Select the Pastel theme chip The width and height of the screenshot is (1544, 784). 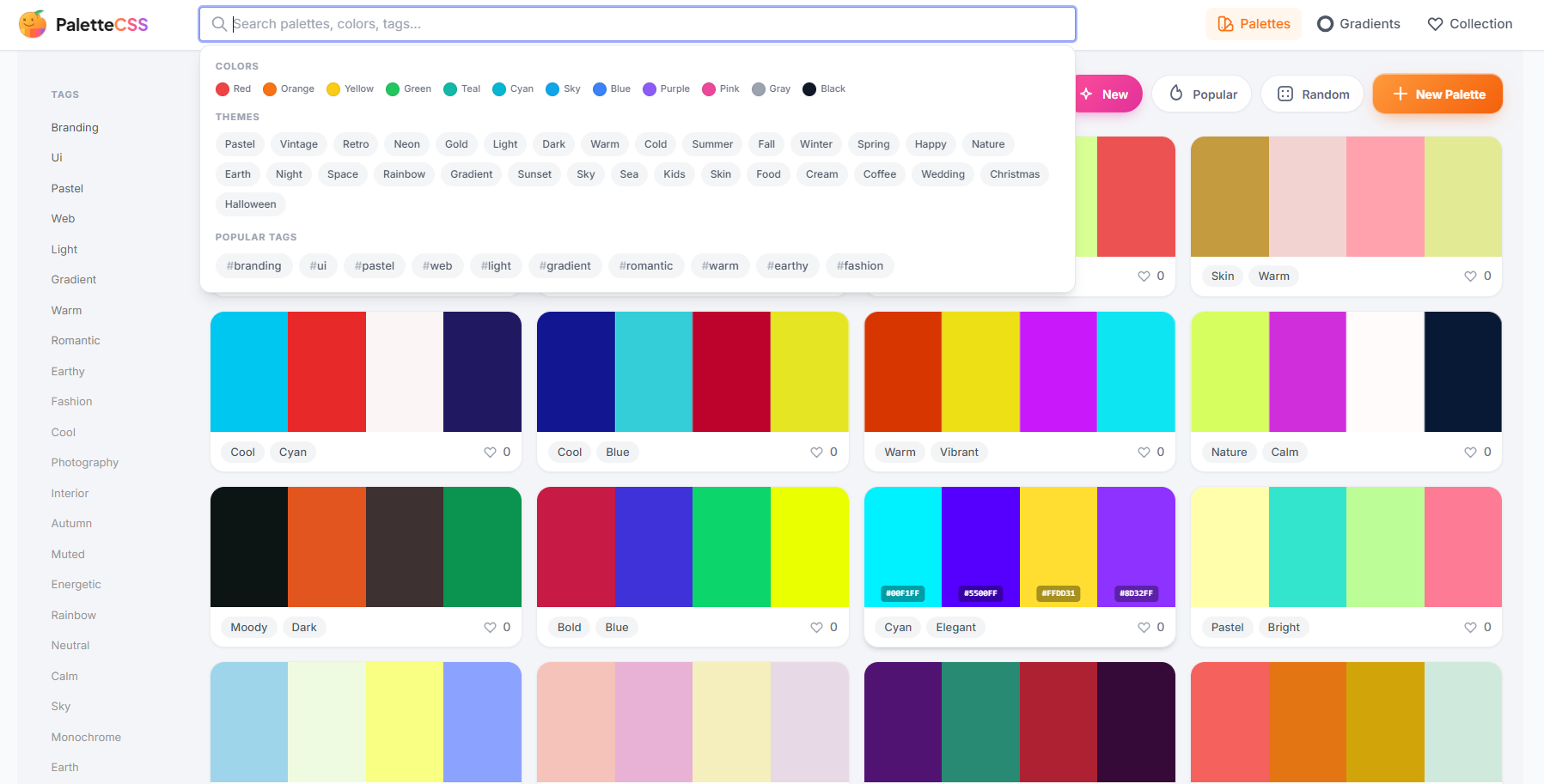[x=240, y=144]
